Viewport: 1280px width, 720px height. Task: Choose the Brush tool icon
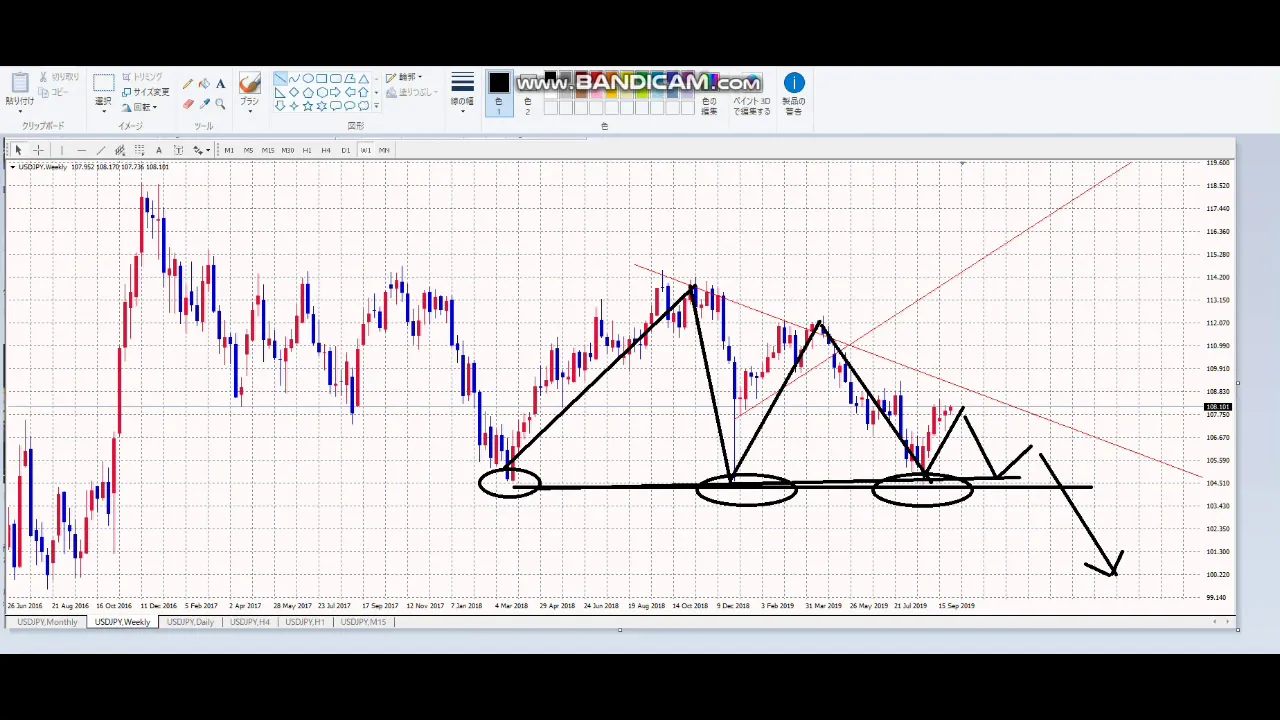tap(249, 83)
